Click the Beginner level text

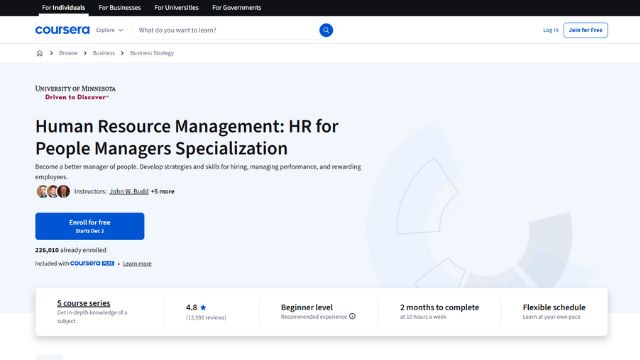coord(307,307)
